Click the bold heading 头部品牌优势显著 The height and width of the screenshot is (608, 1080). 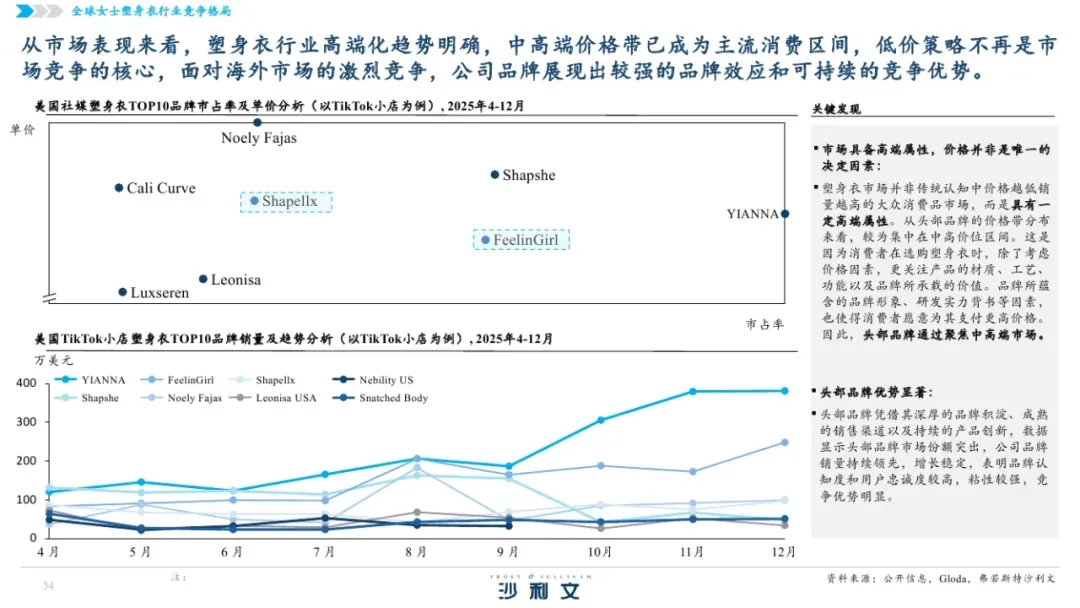(876, 392)
